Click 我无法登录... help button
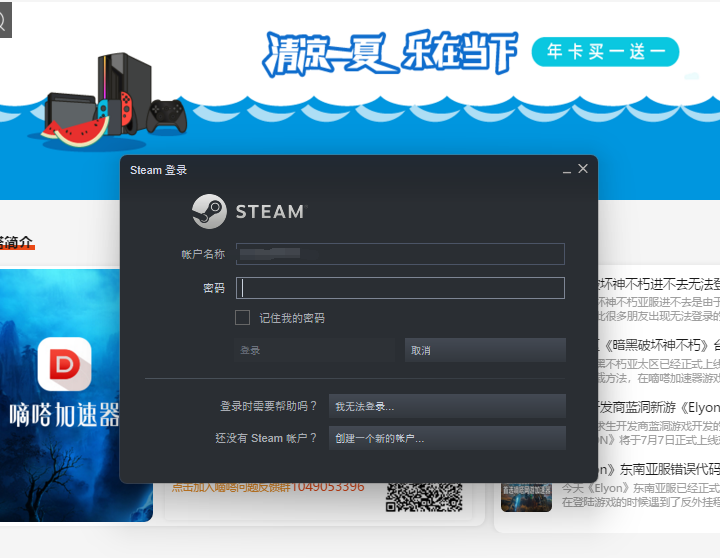Screen dimensions: 720x558 point(447,406)
